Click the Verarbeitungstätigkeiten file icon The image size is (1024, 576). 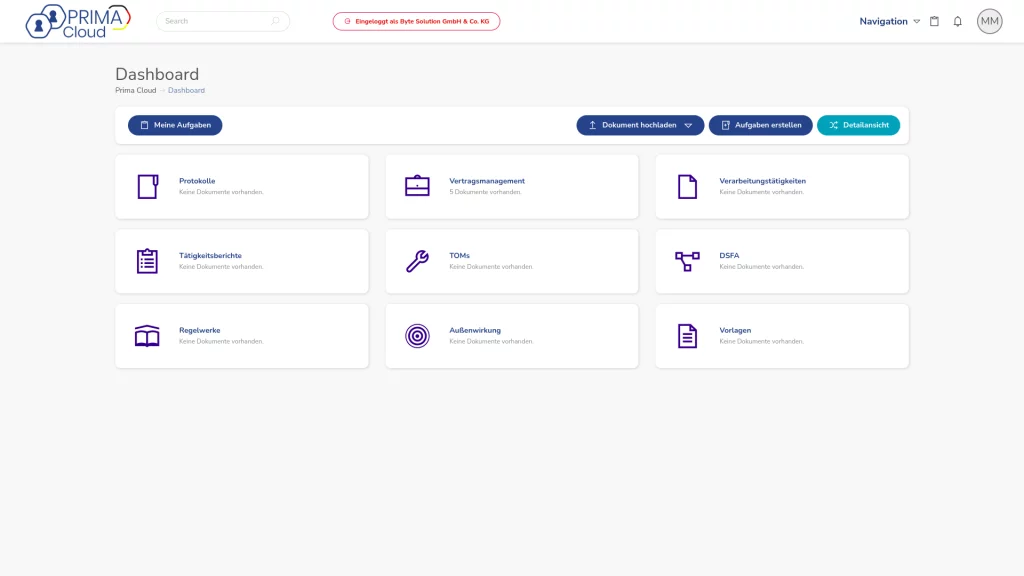click(687, 186)
